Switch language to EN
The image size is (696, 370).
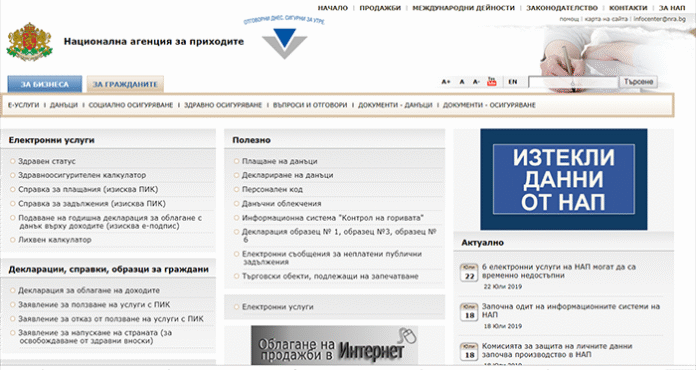[x=513, y=82]
